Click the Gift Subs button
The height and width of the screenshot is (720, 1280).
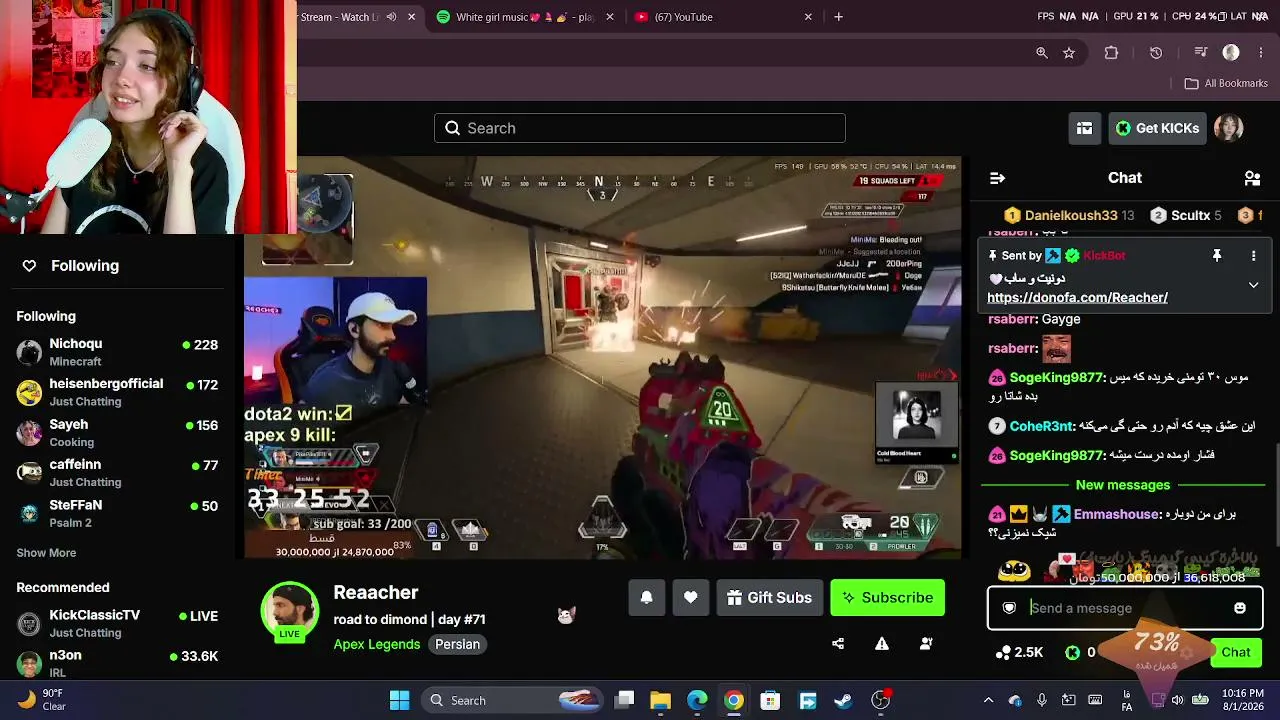tap(769, 598)
